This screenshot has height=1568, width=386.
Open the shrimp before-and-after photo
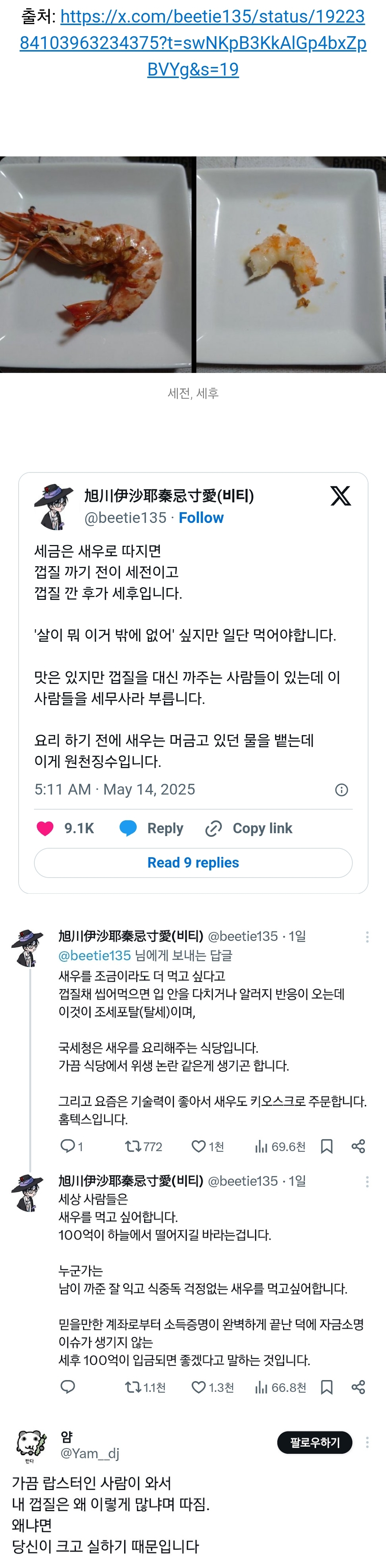point(193,264)
